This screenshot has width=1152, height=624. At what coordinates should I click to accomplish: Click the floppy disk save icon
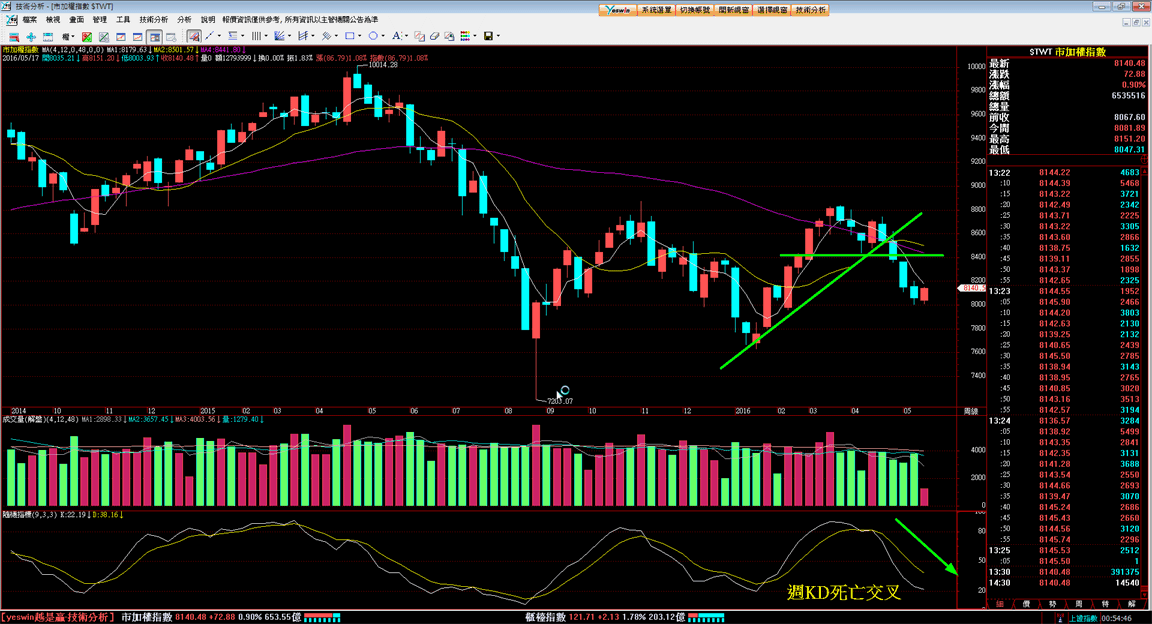[x=489, y=36]
